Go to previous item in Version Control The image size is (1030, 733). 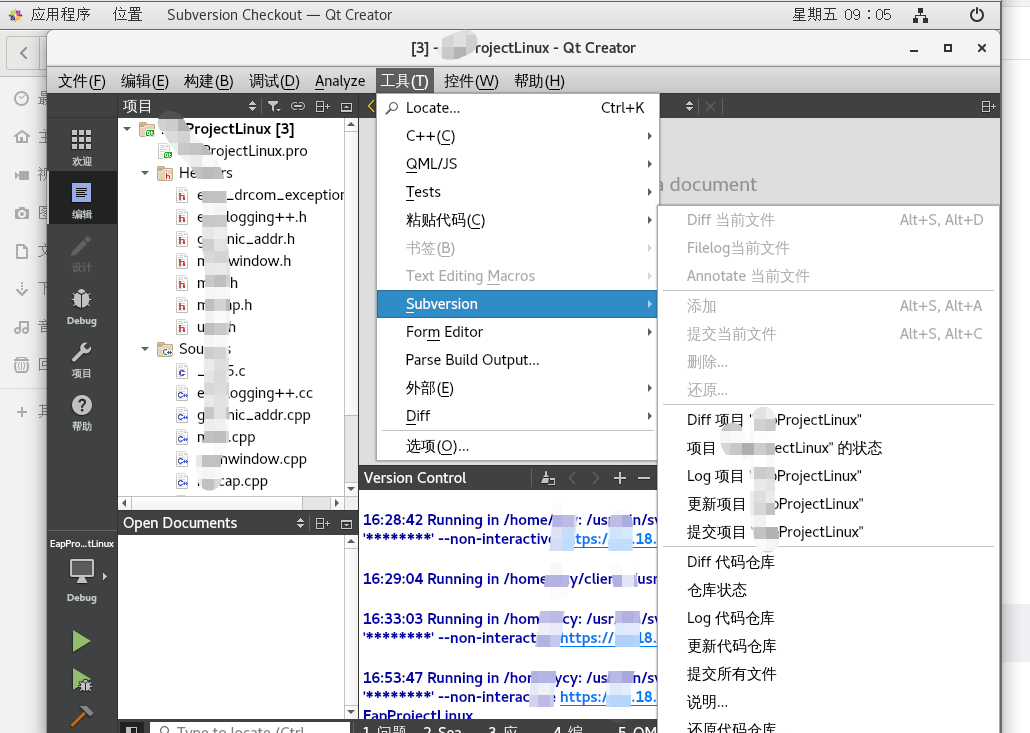572,478
